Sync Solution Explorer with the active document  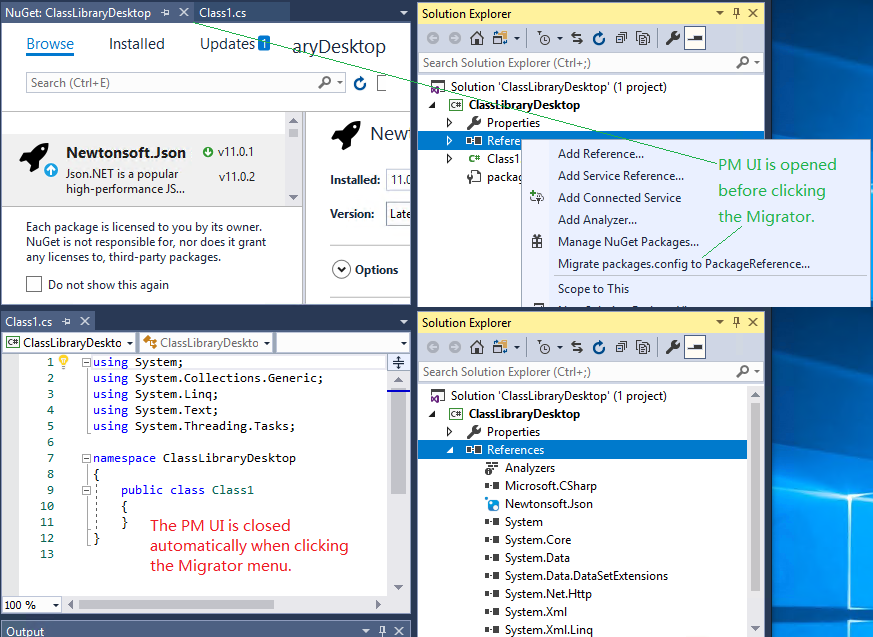pos(576,38)
